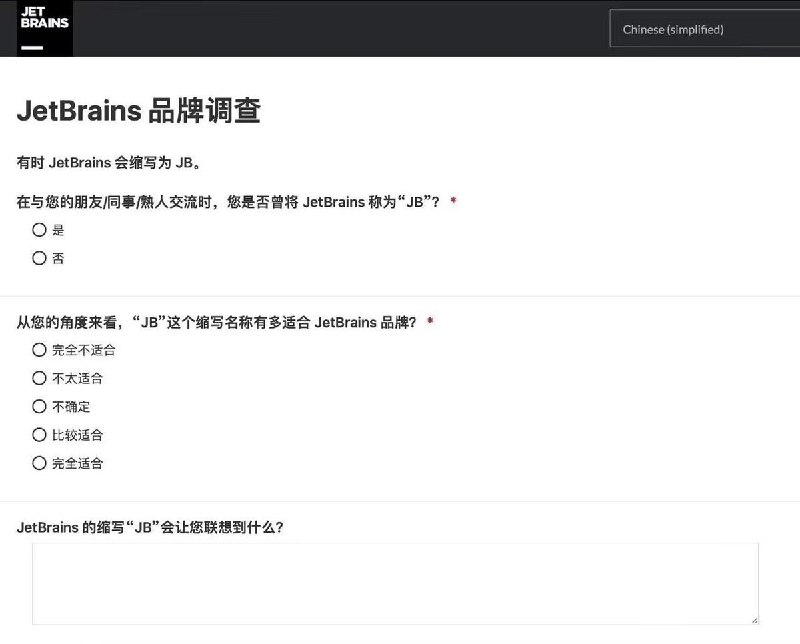
Task: Select the 是 radio option
Action: point(39,230)
